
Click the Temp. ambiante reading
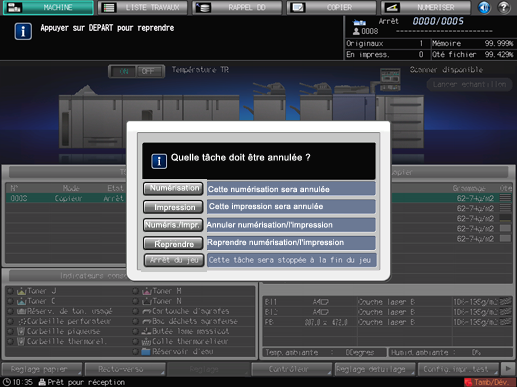pyautogui.click(x=324, y=352)
